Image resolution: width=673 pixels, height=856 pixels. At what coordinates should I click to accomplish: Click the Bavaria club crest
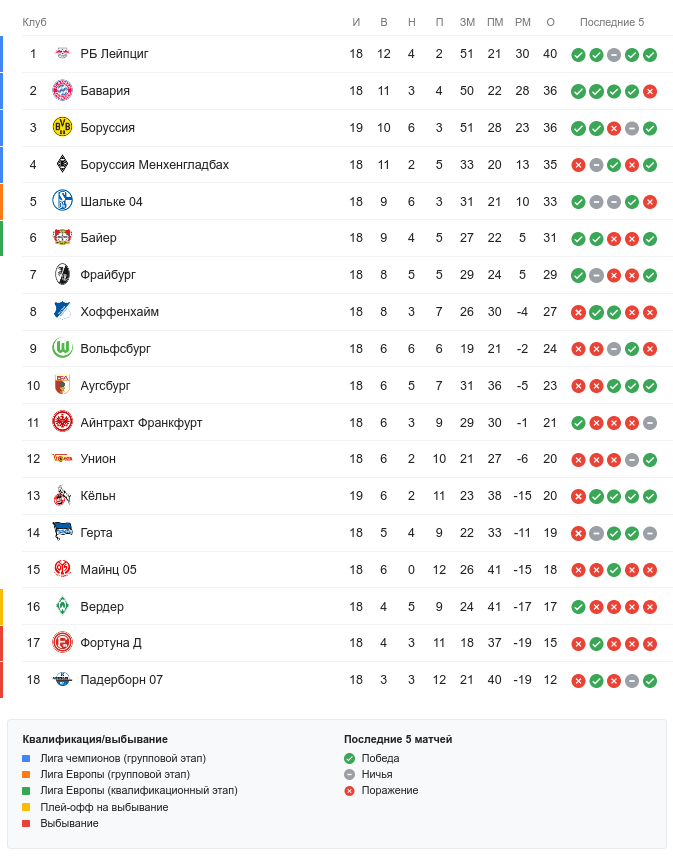tap(62, 91)
